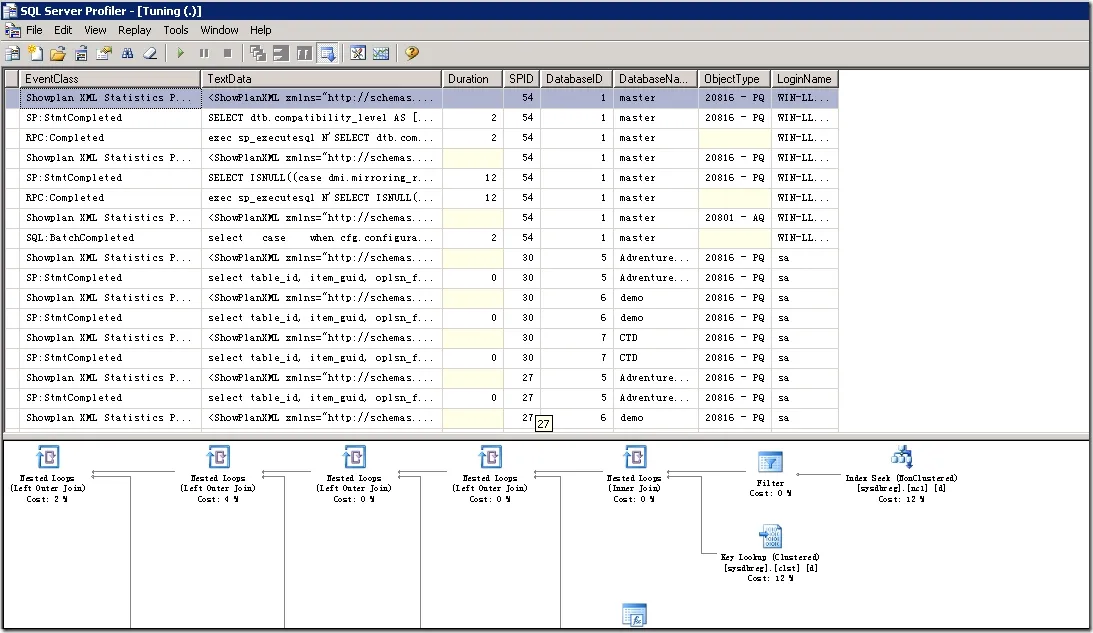Viewport: 1093px width, 633px height.
Task: Select SP:StmtCompleted row with mirroring text
Action: tap(421, 178)
